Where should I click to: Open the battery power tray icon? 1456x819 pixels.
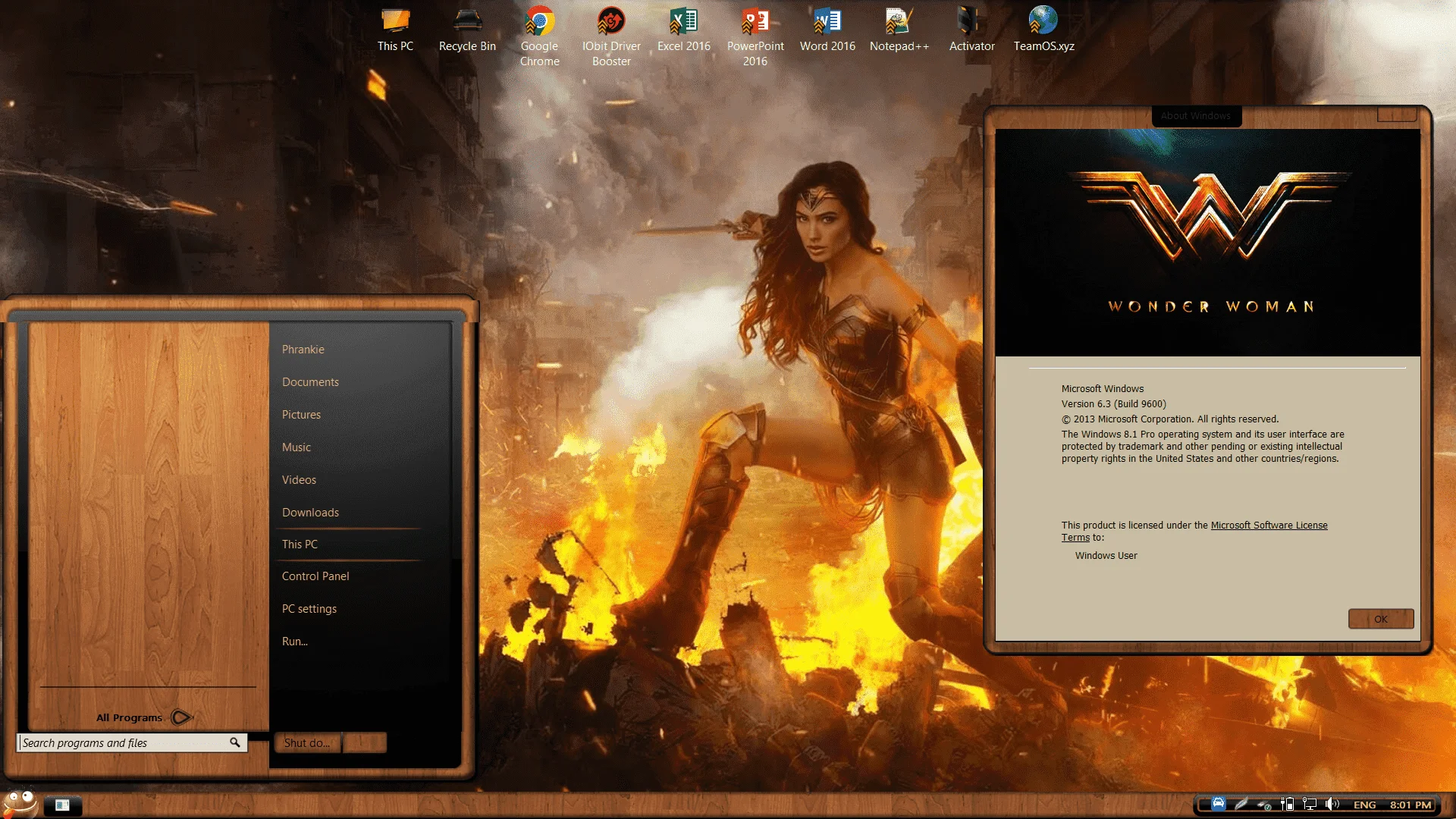[x=1287, y=805]
